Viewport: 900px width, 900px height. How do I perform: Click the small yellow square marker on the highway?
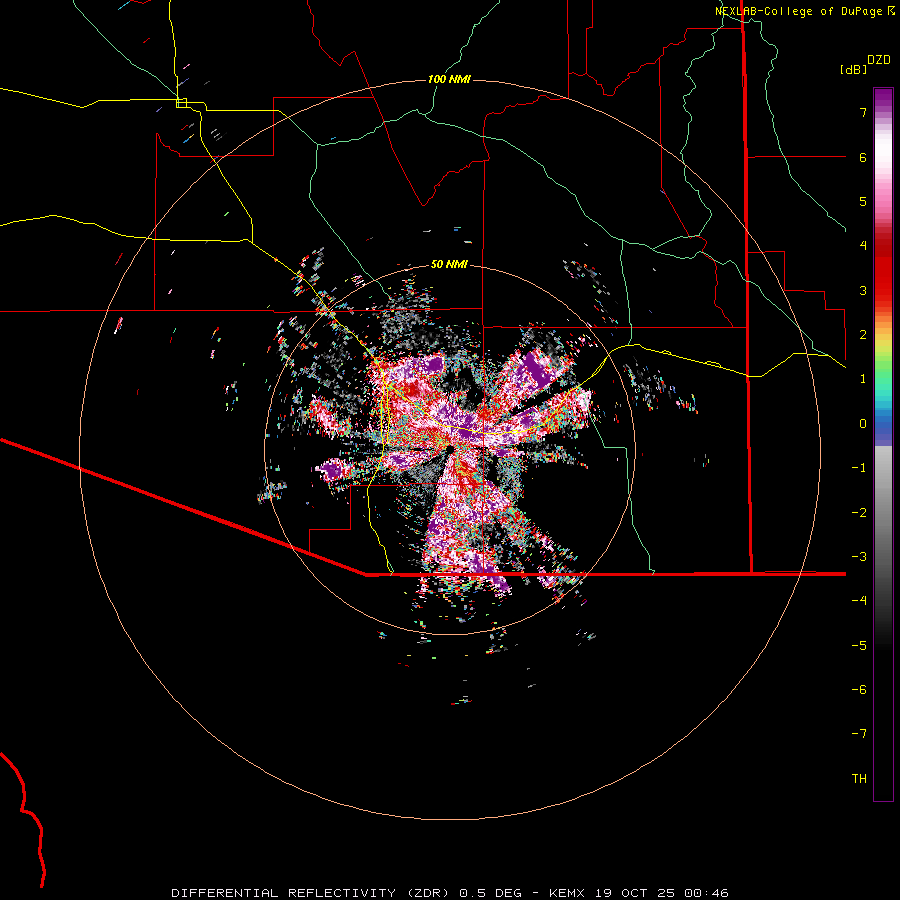click(x=181, y=103)
